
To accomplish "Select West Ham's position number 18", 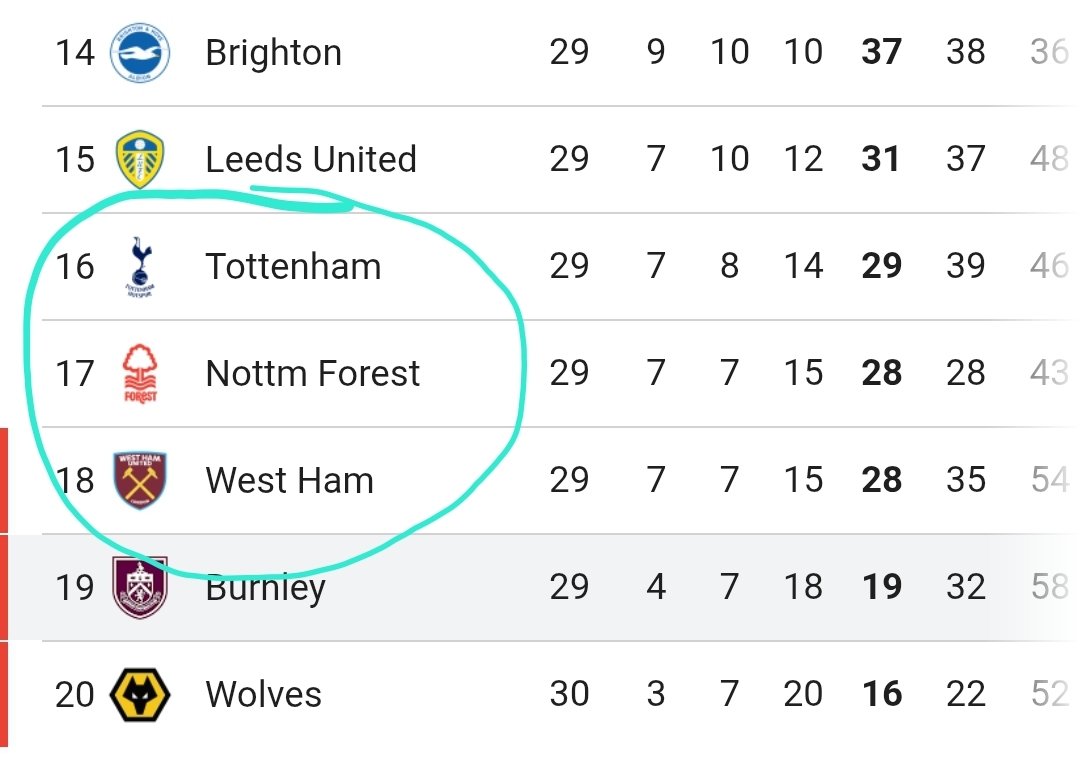I will [x=74, y=481].
